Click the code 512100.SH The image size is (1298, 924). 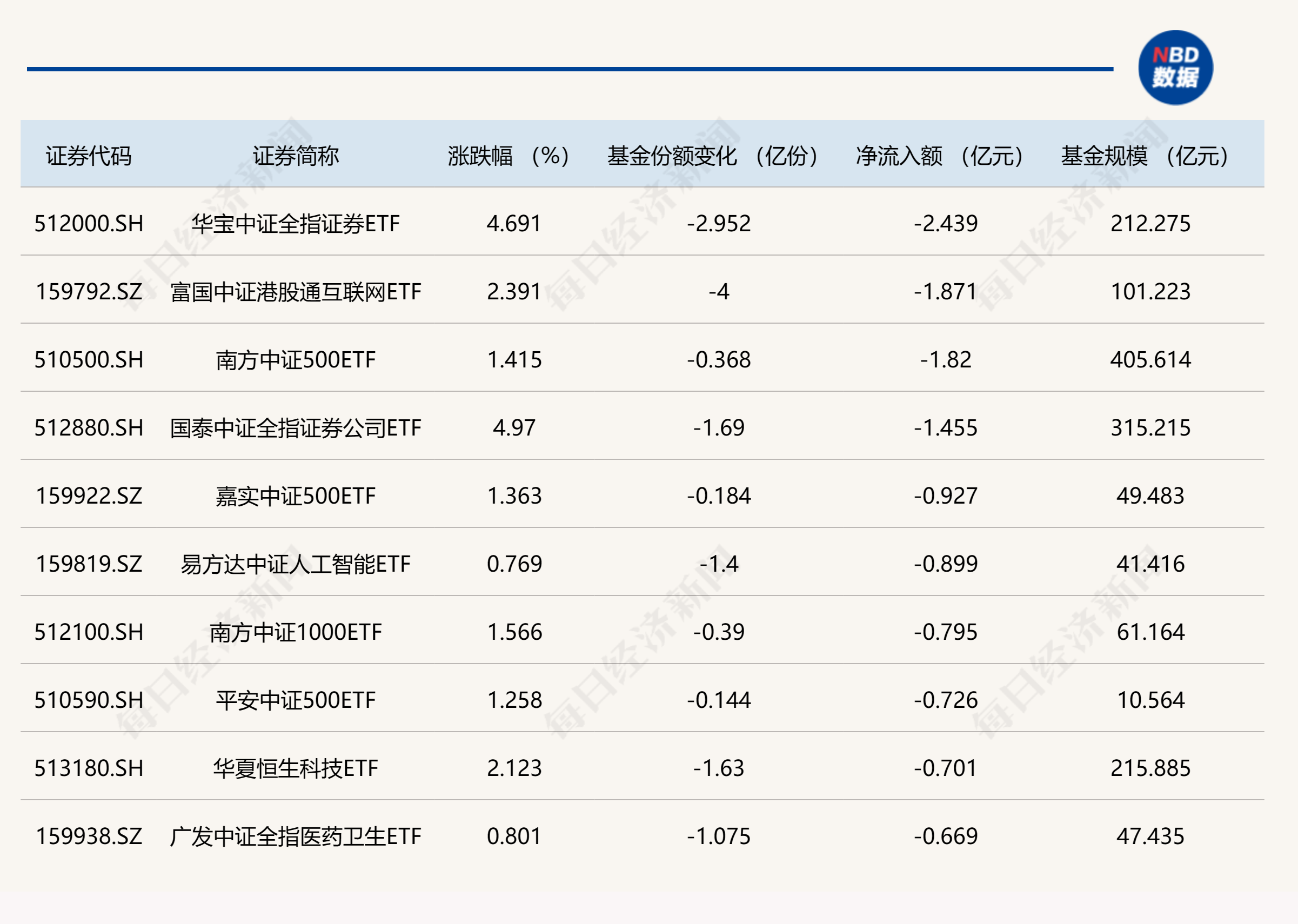(x=89, y=632)
